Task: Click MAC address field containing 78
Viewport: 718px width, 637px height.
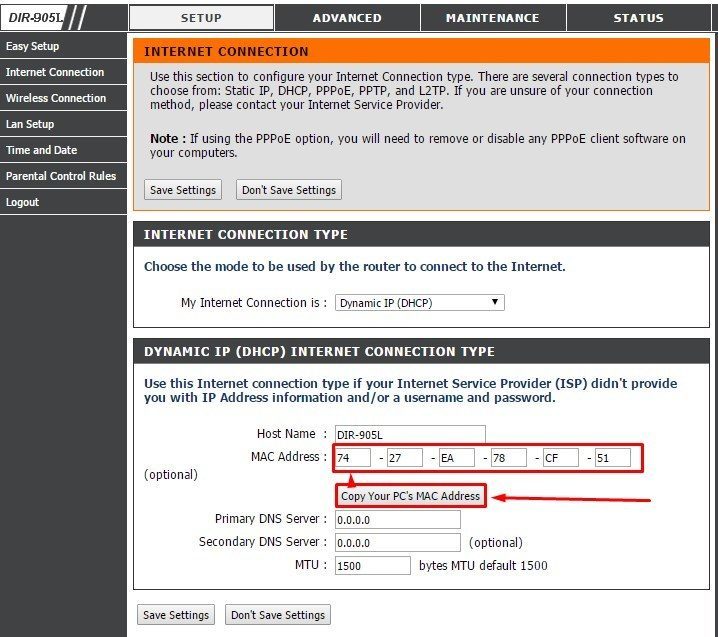Action: pos(509,457)
